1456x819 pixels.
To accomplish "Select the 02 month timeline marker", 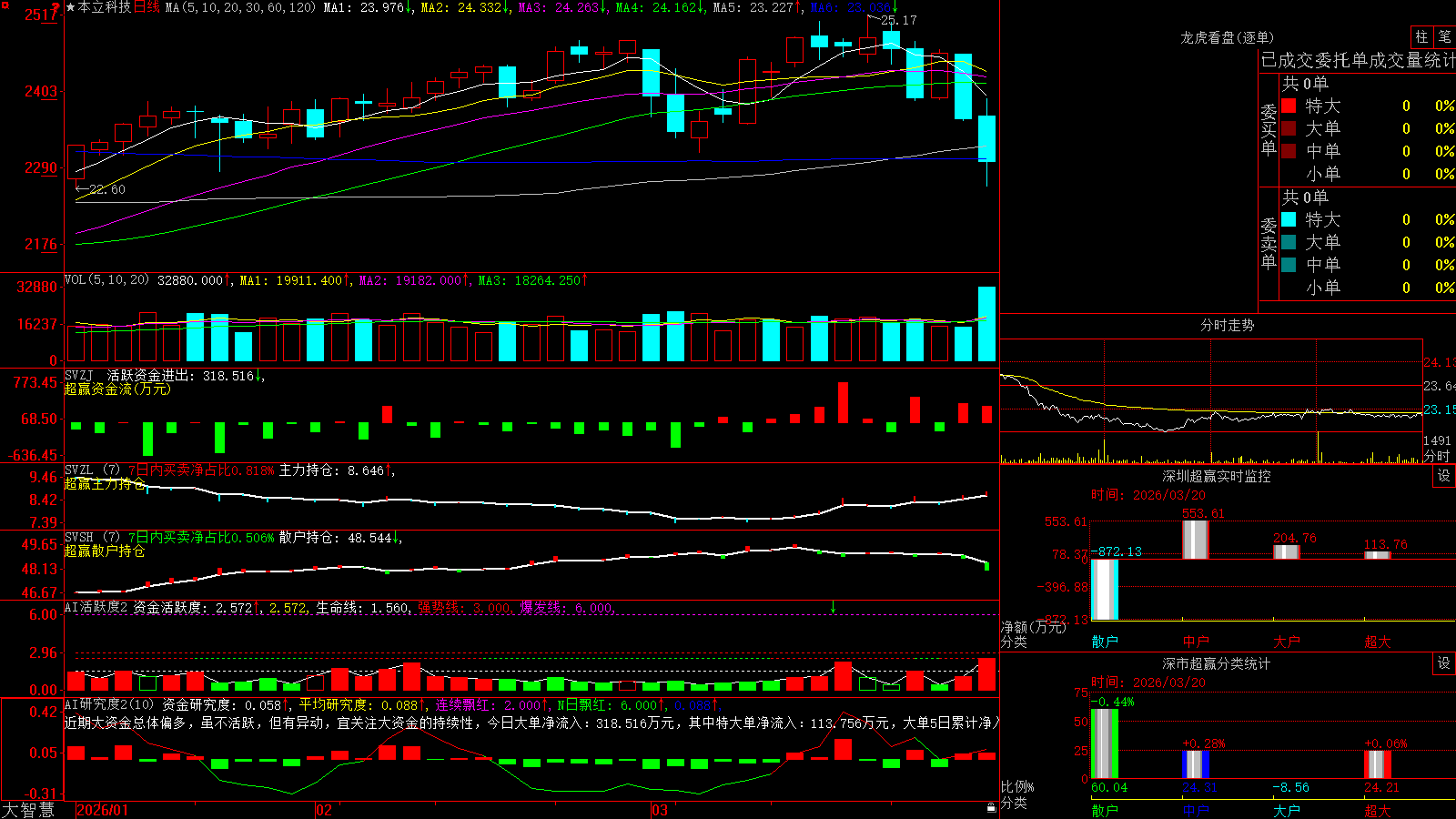I will click(324, 810).
